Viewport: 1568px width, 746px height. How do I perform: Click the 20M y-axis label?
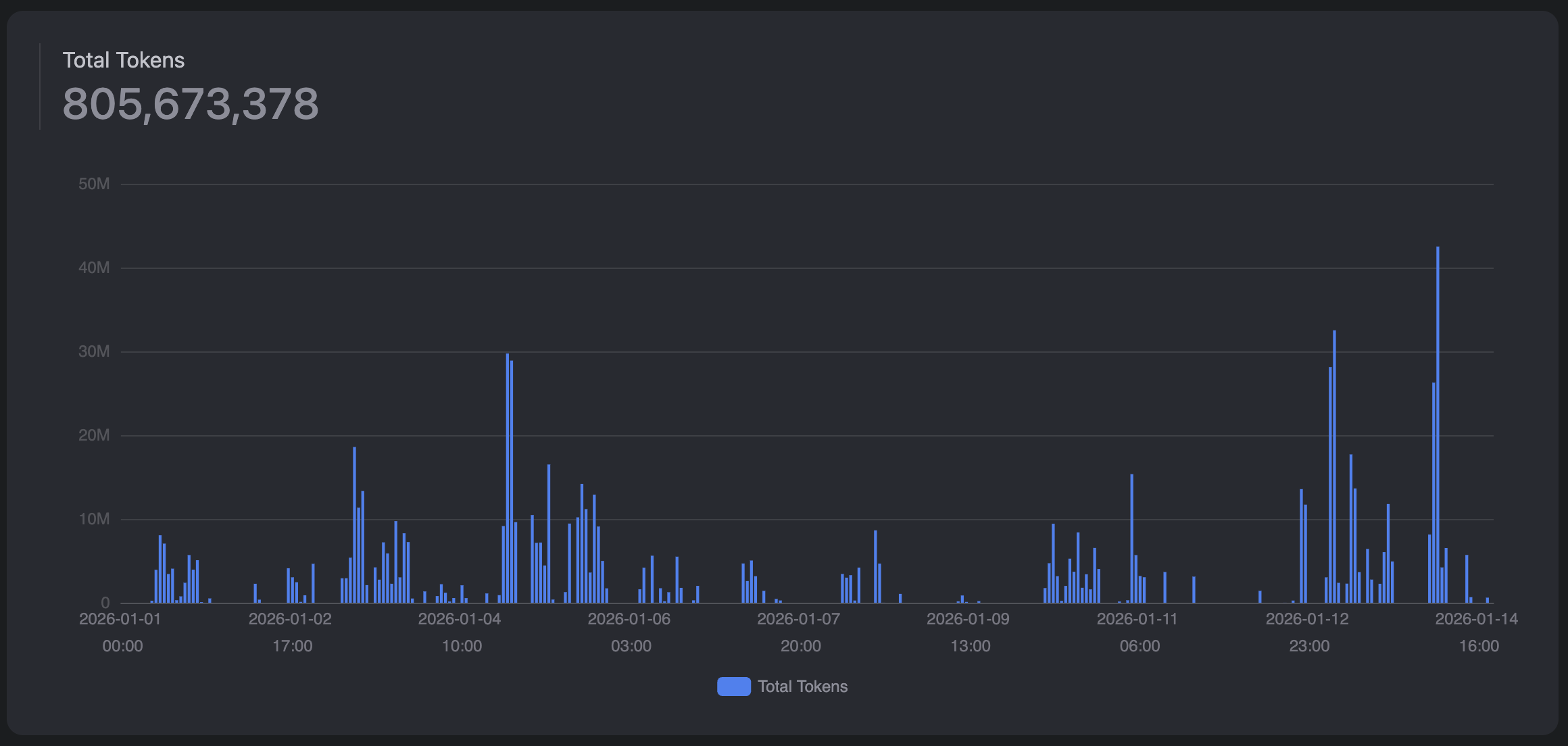(94, 435)
